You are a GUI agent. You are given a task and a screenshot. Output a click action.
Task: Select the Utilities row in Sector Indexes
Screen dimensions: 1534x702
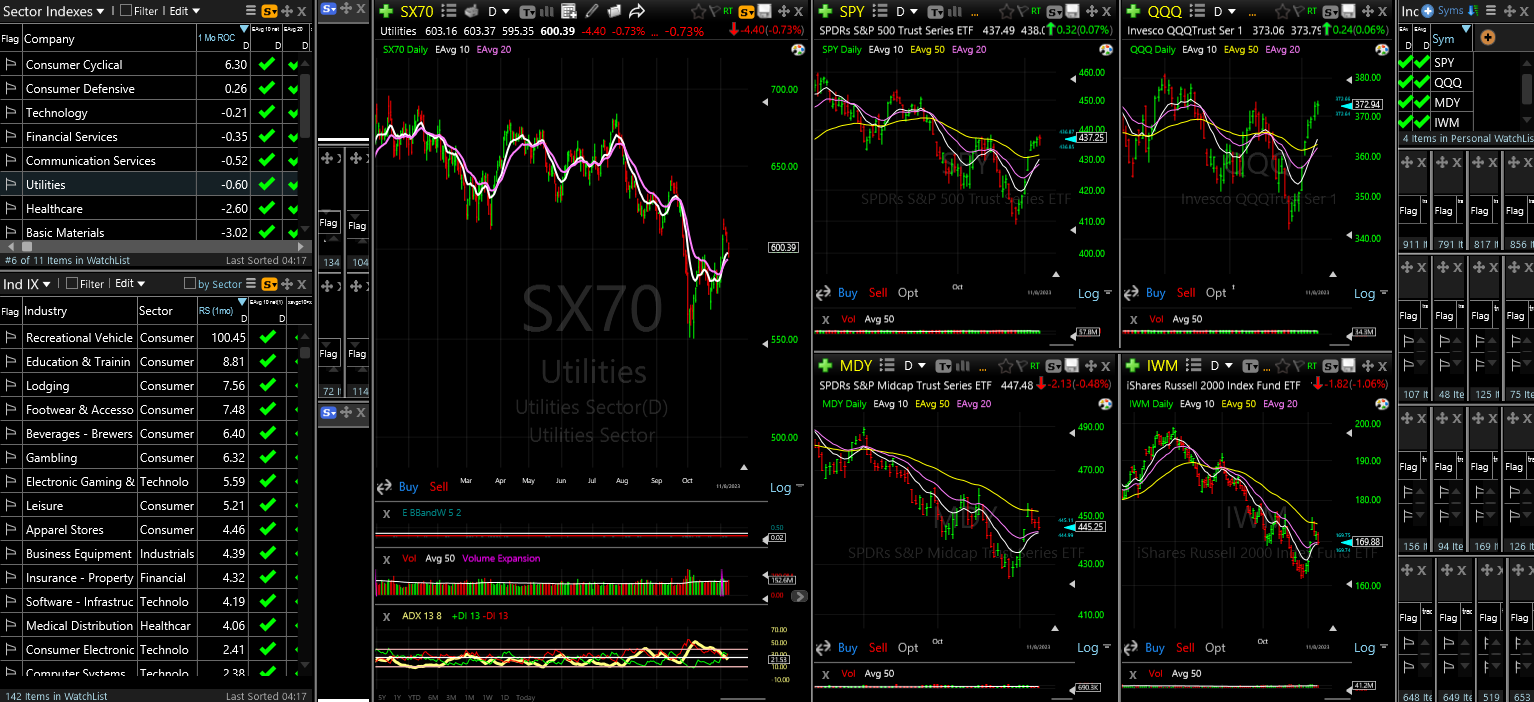149,184
